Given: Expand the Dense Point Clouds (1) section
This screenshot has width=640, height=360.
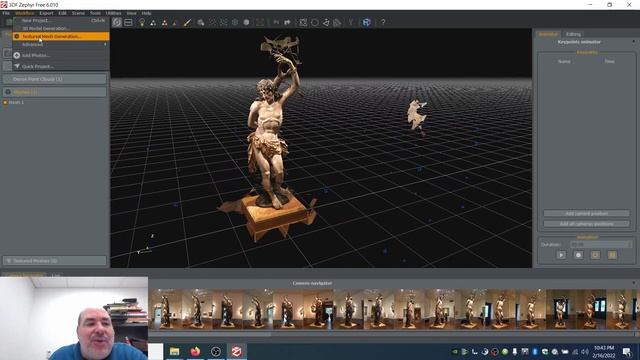Looking at the screenshot, I should coord(55,79).
